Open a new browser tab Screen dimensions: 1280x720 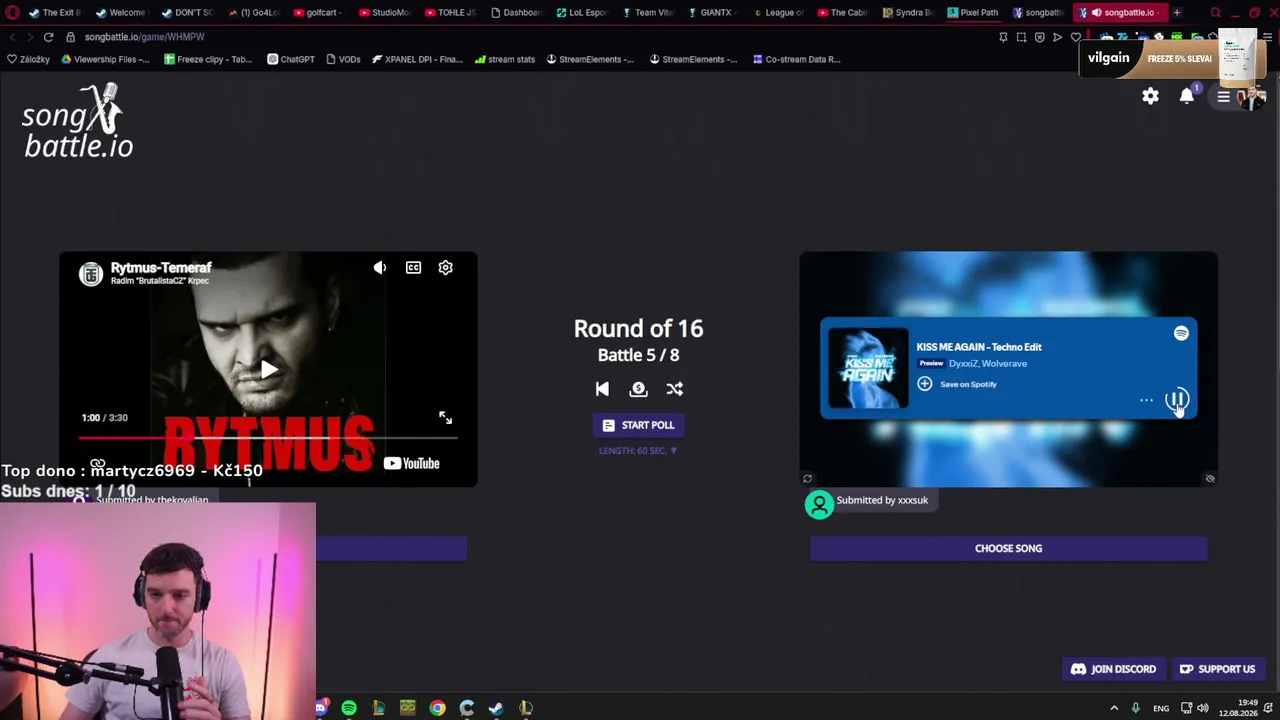coord(1177,13)
